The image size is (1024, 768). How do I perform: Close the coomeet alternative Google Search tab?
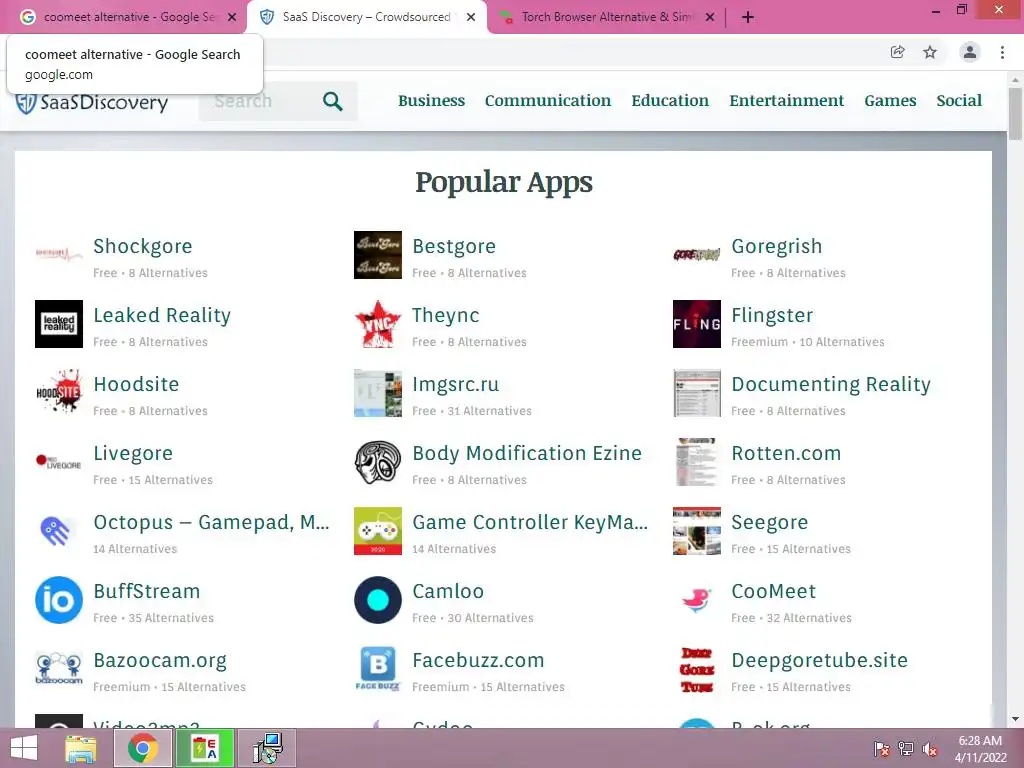click(x=232, y=17)
